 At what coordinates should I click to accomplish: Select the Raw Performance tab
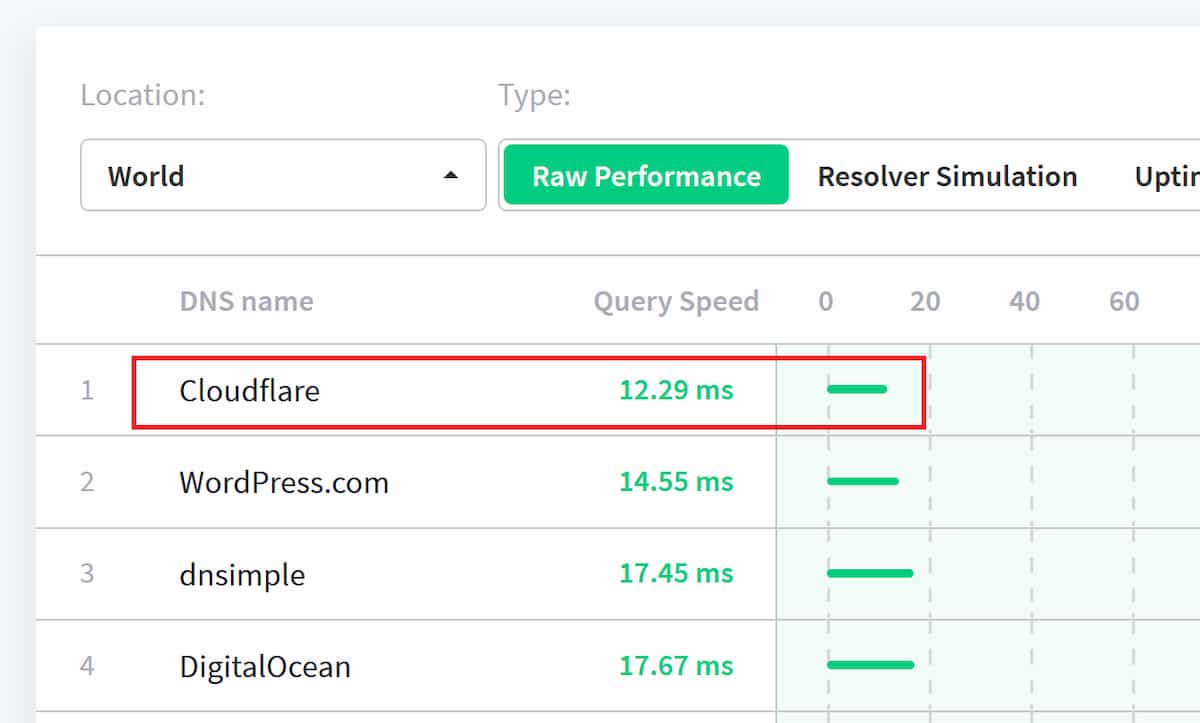tap(646, 176)
